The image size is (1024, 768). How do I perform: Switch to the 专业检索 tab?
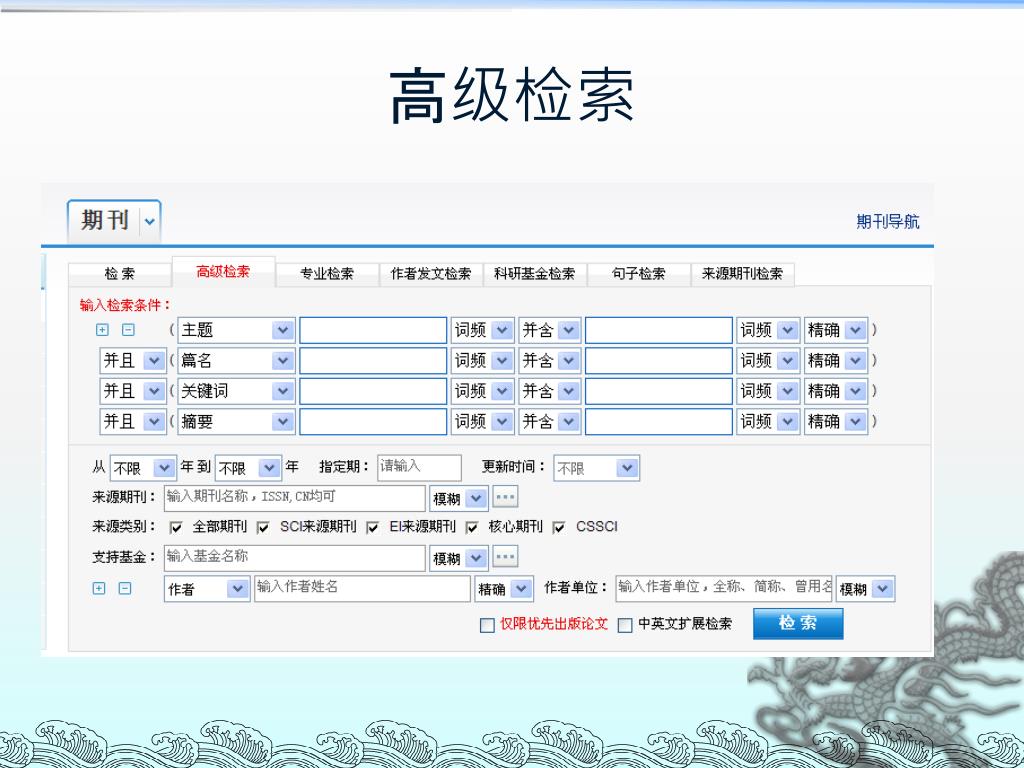327,274
